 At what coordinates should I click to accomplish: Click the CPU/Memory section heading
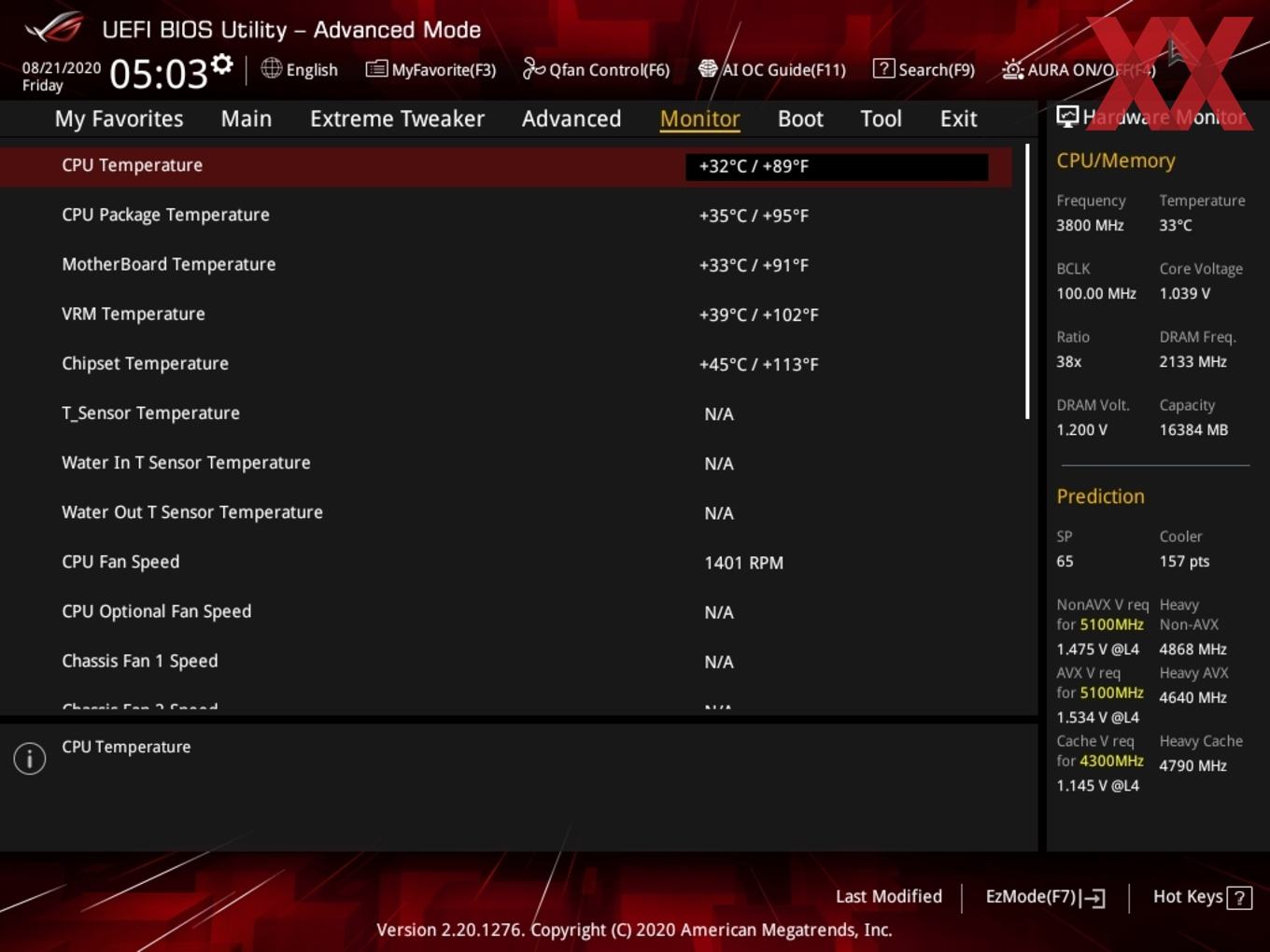click(x=1115, y=161)
